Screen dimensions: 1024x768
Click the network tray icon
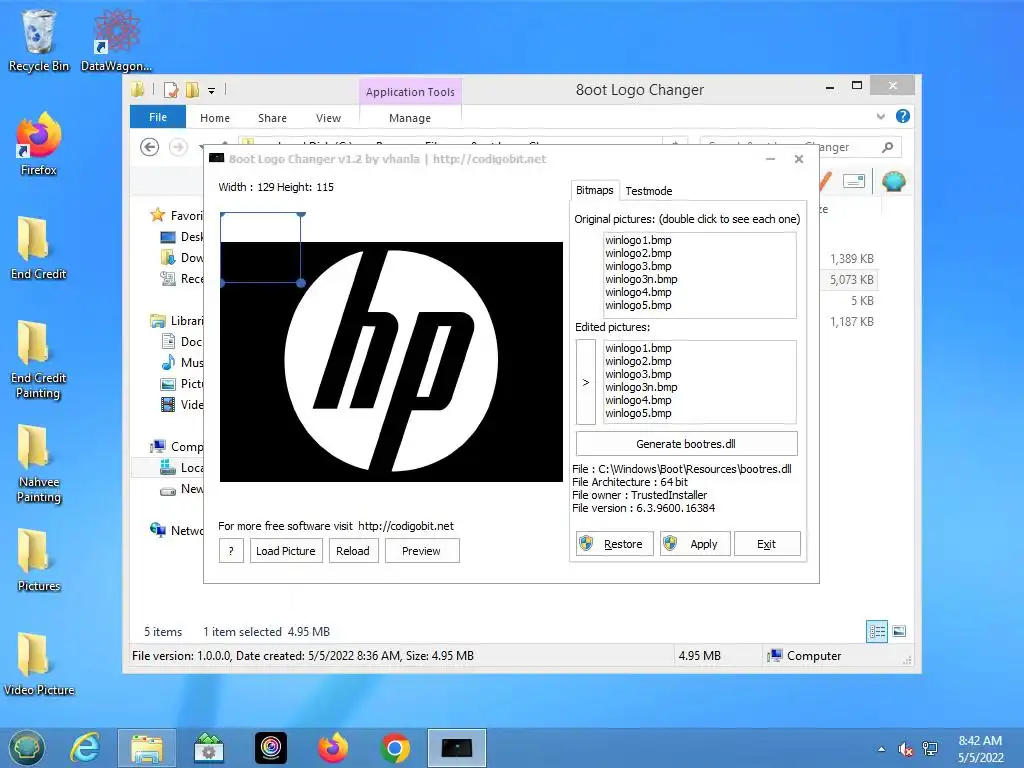pos(930,749)
